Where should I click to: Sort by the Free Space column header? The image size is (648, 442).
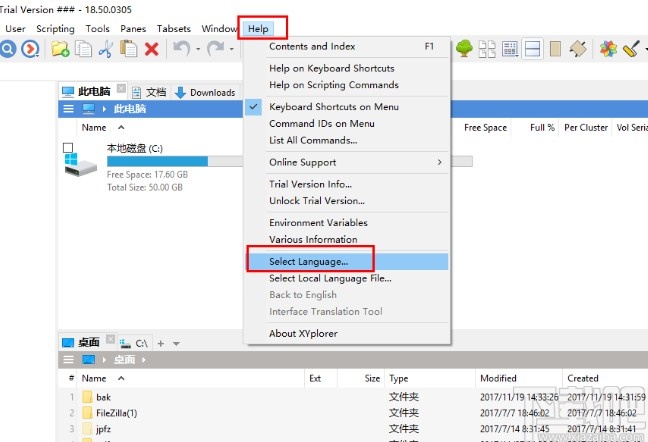tap(485, 127)
